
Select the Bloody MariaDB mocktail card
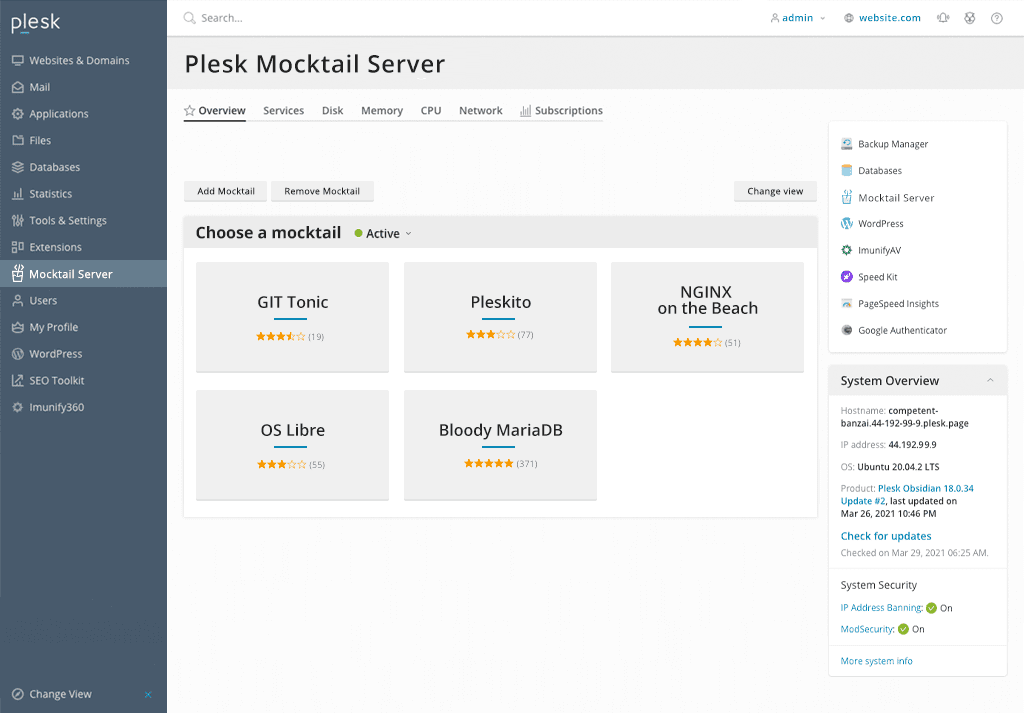500,445
